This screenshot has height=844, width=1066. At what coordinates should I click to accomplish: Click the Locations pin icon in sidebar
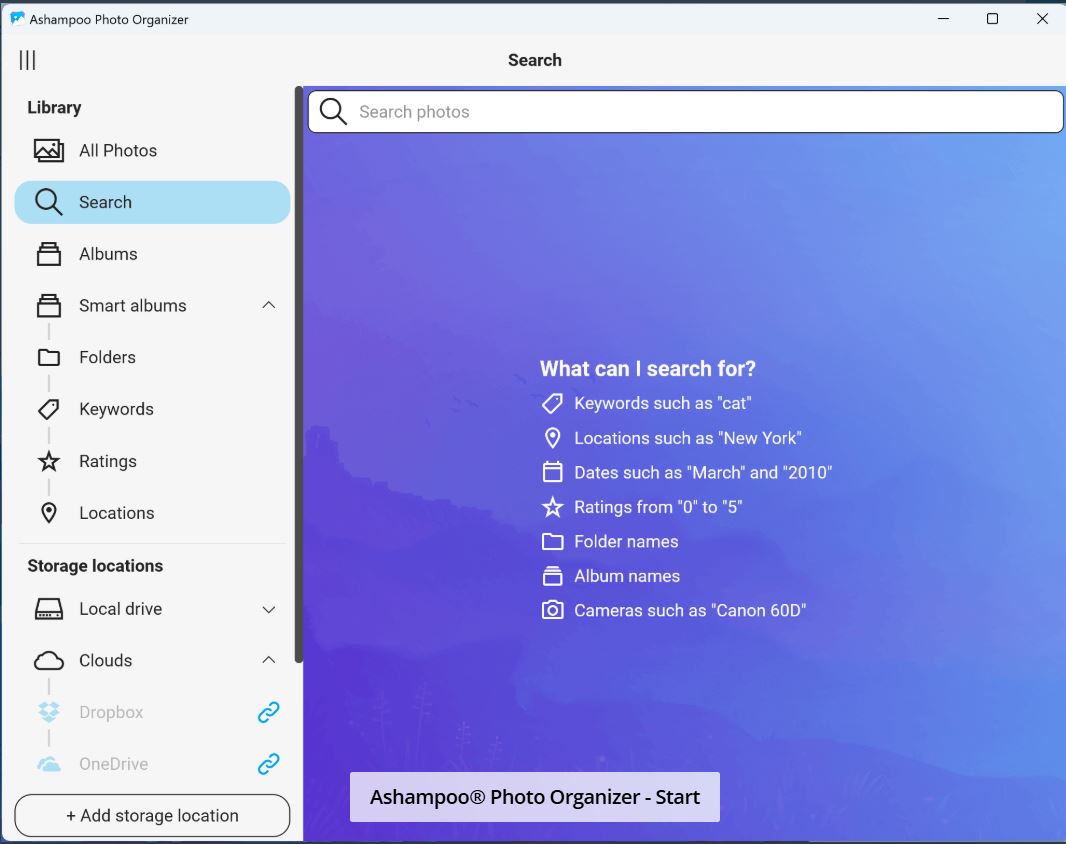point(49,513)
